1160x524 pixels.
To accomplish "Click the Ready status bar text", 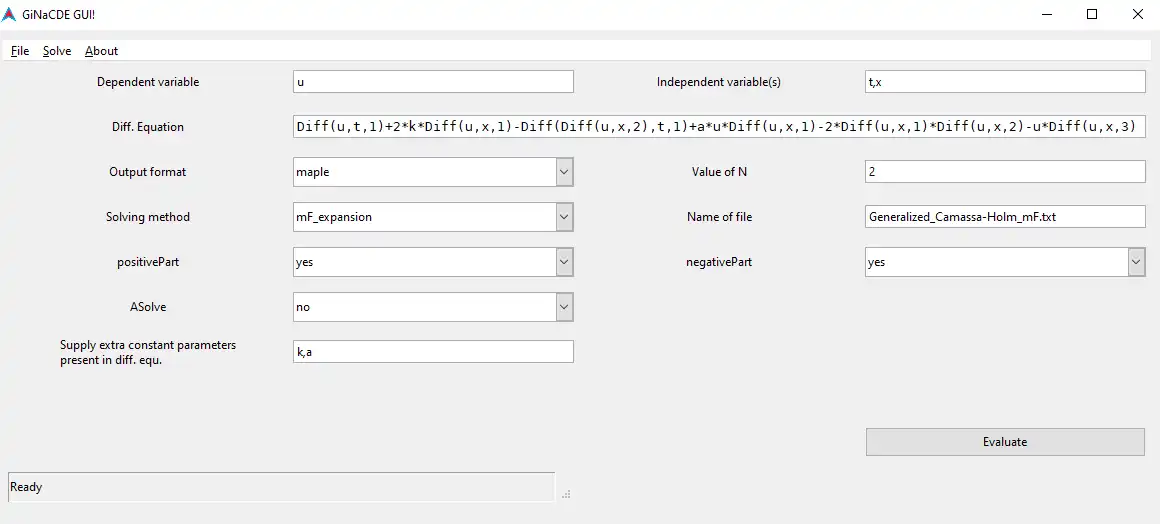I will pyautogui.click(x=27, y=487).
